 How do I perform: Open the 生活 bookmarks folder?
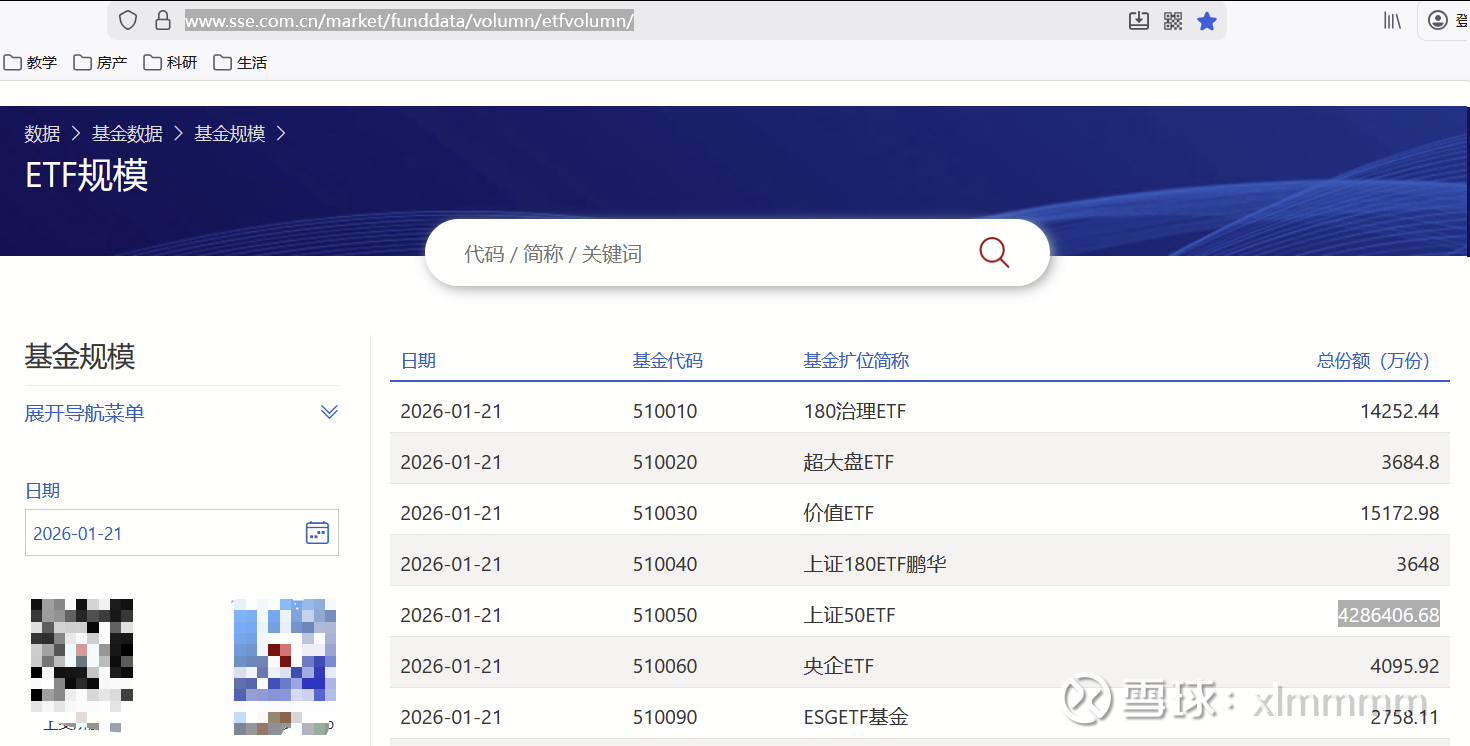click(241, 62)
